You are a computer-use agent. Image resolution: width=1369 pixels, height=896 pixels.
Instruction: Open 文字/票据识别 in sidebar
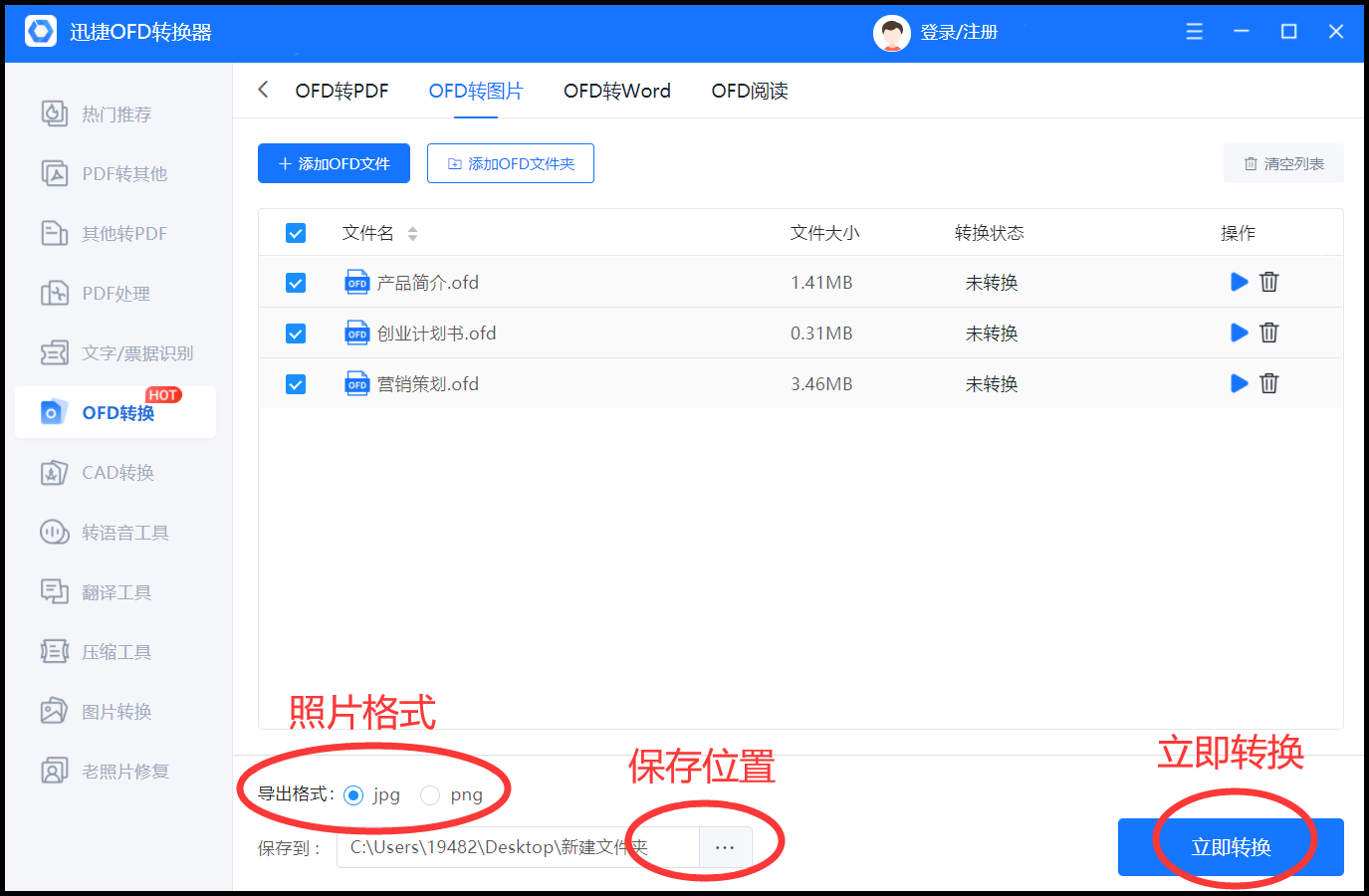click(x=115, y=353)
